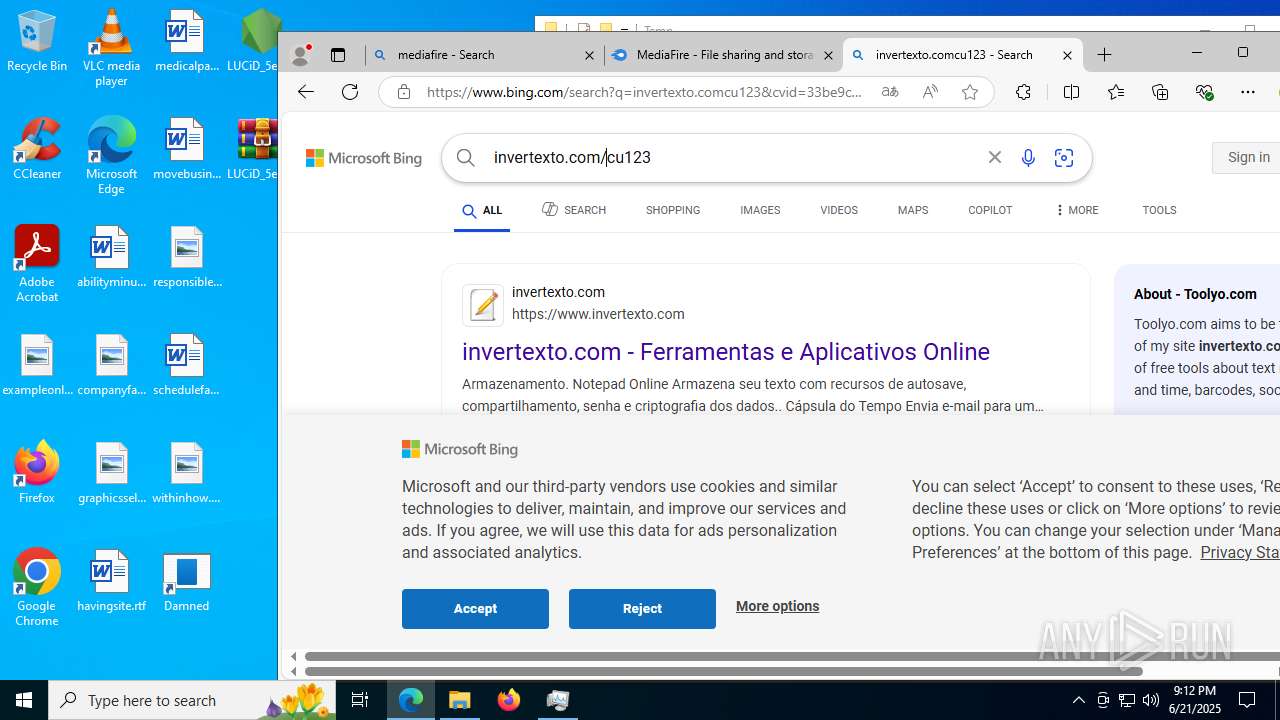This screenshot has width=1280, height=720.
Task: Open Microsoft Edge desktop shortcut
Action: [x=111, y=155]
